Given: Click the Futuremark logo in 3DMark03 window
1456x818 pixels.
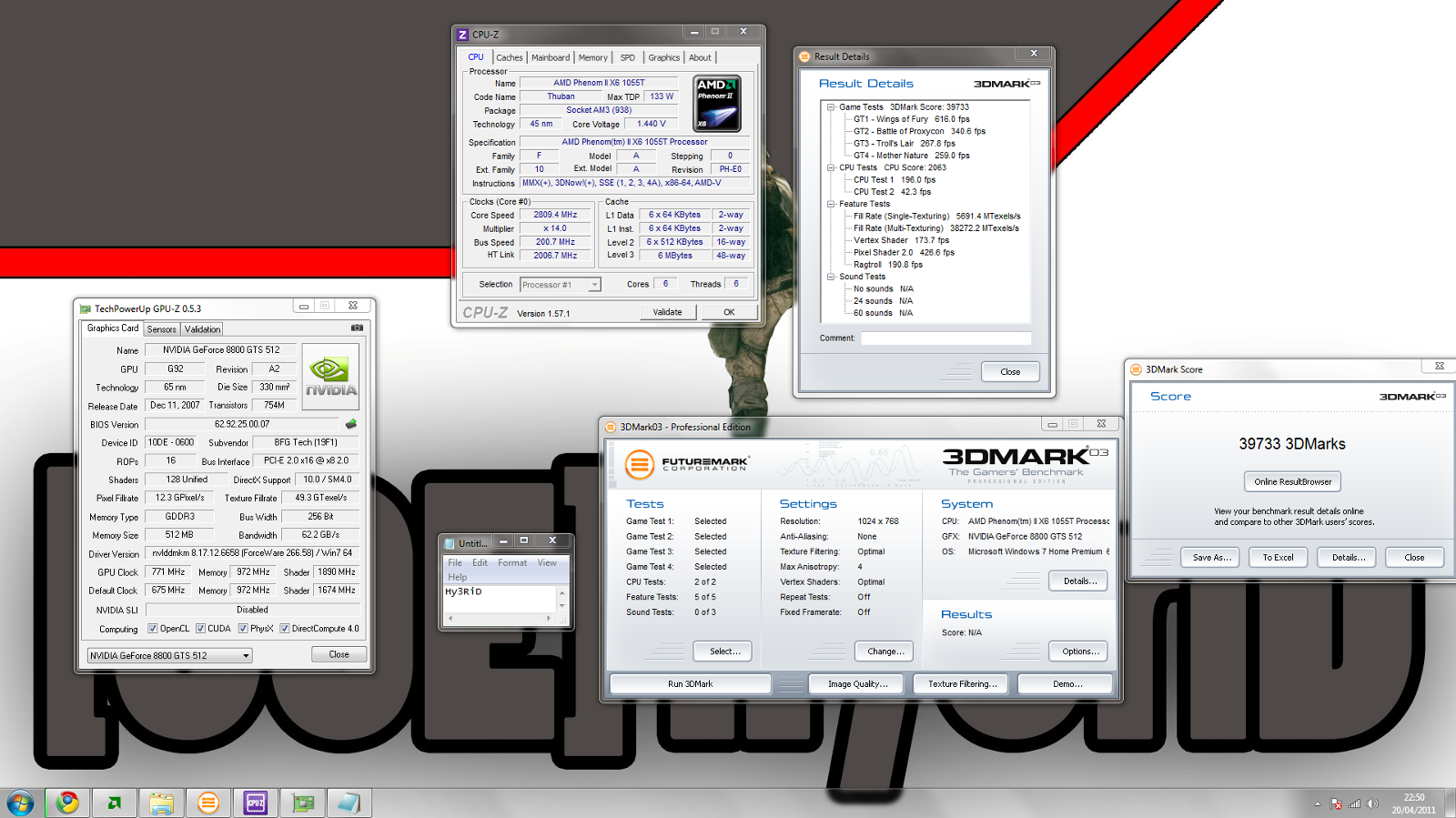Looking at the screenshot, I should click(688, 464).
